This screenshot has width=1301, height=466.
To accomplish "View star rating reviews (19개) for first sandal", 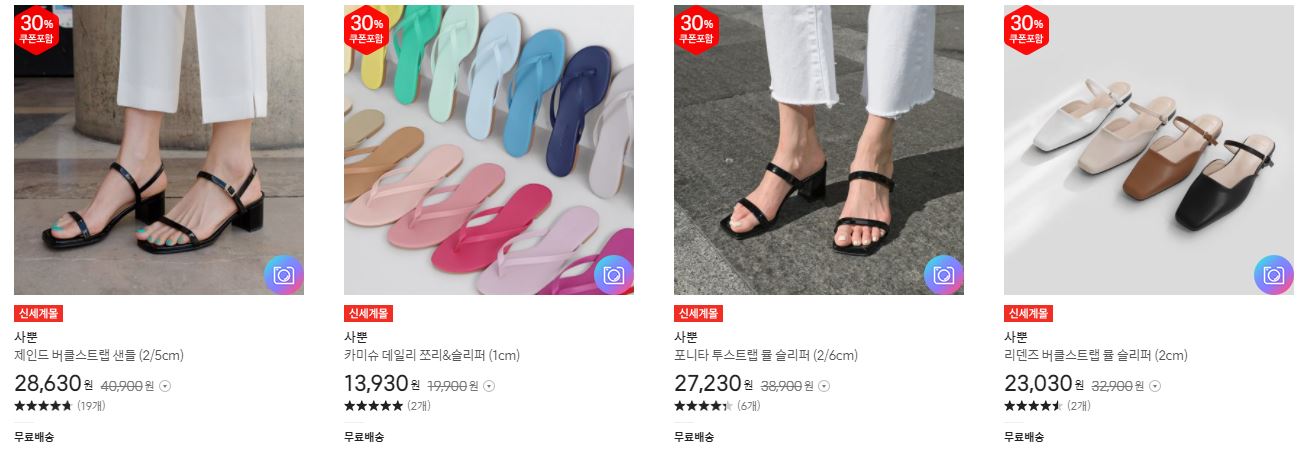I will click(x=60, y=406).
